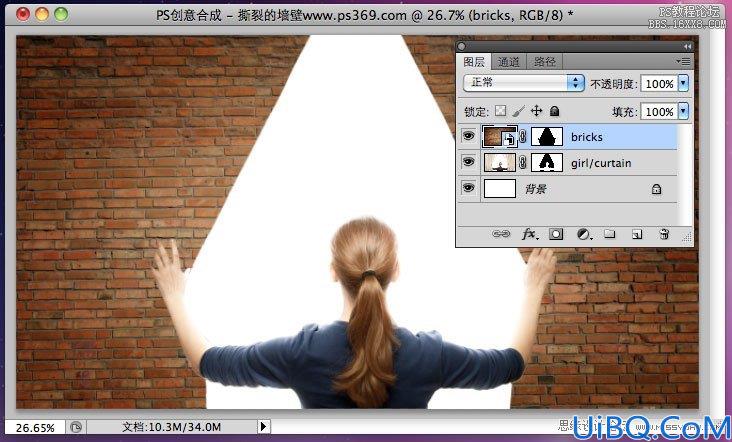Click mask link chain on bricks layer
This screenshot has height=442, width=732.
pos(523,137)
